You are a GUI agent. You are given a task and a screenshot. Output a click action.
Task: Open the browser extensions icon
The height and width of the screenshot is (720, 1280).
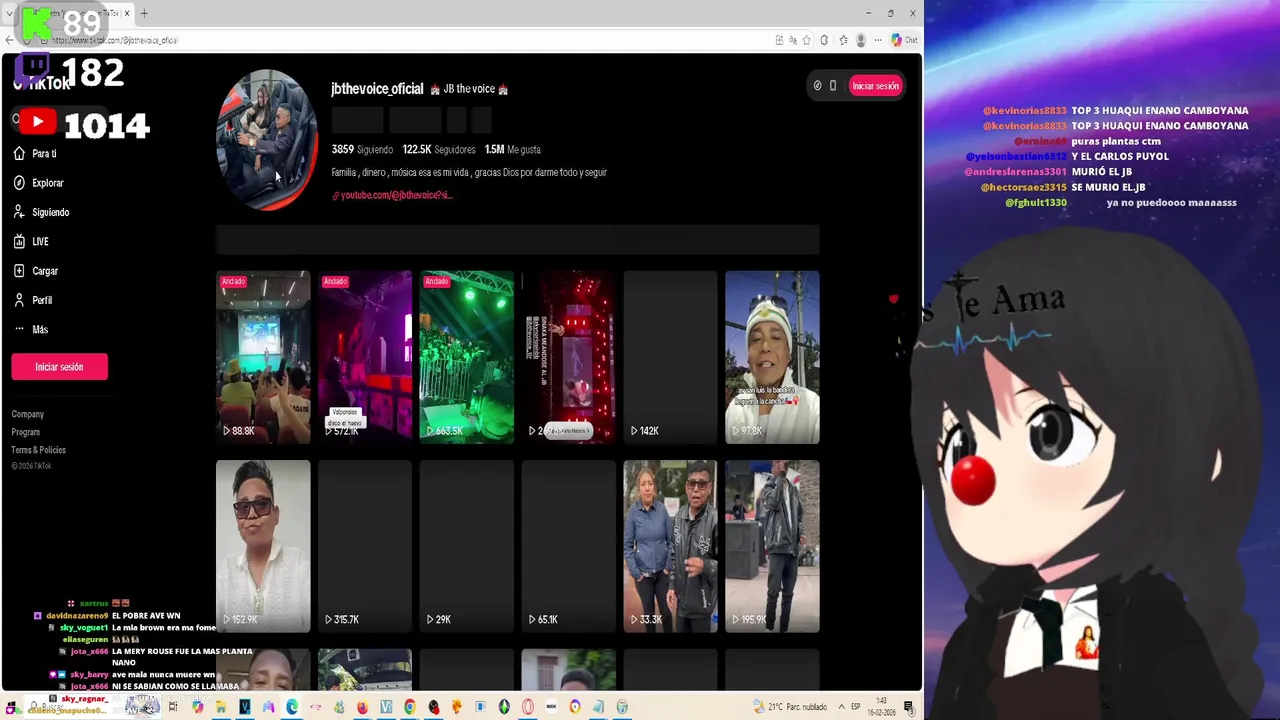(x=824, y=40)
